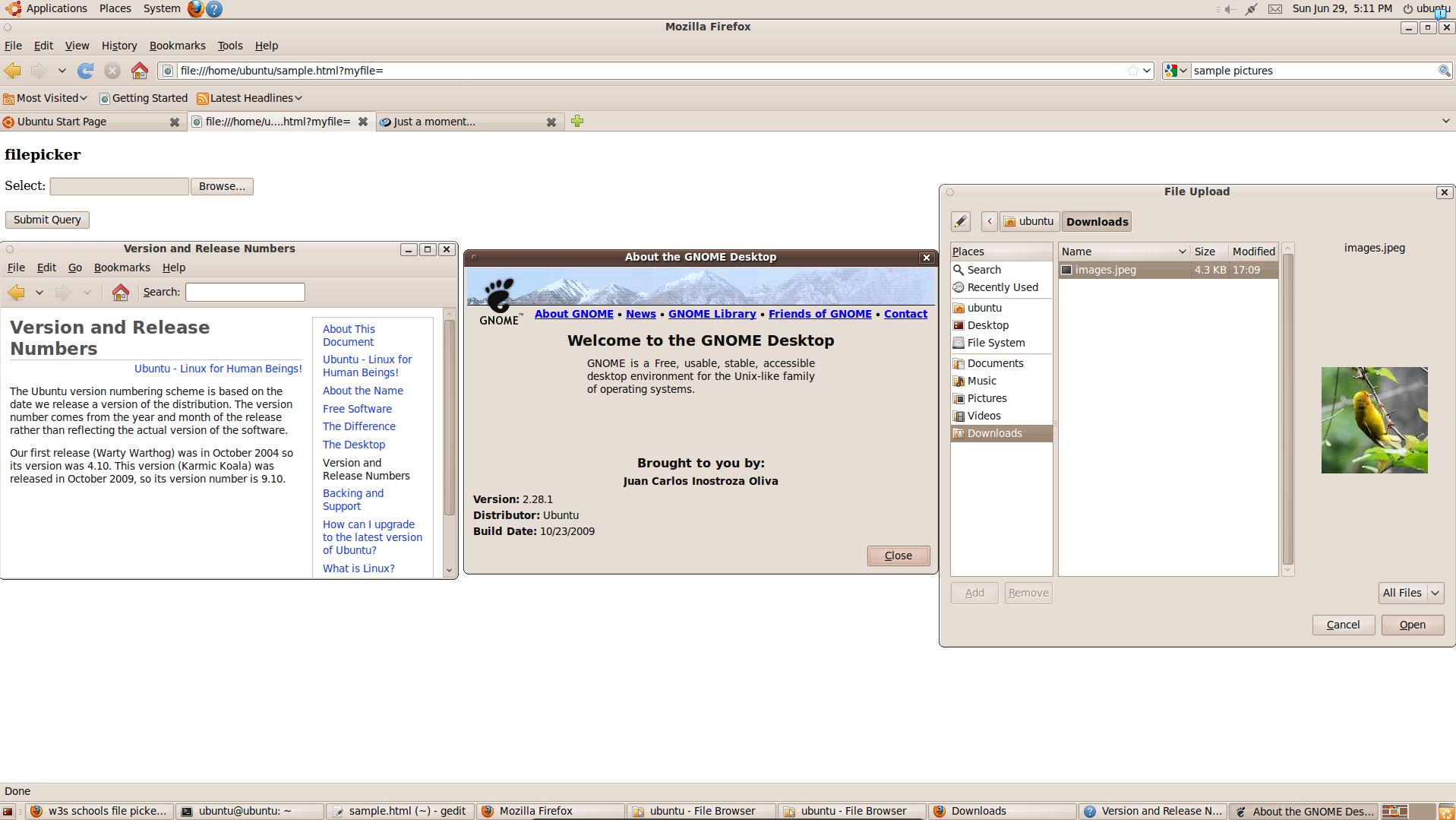Expand Latest Headlines feed dropdown

tap(298, 98)
